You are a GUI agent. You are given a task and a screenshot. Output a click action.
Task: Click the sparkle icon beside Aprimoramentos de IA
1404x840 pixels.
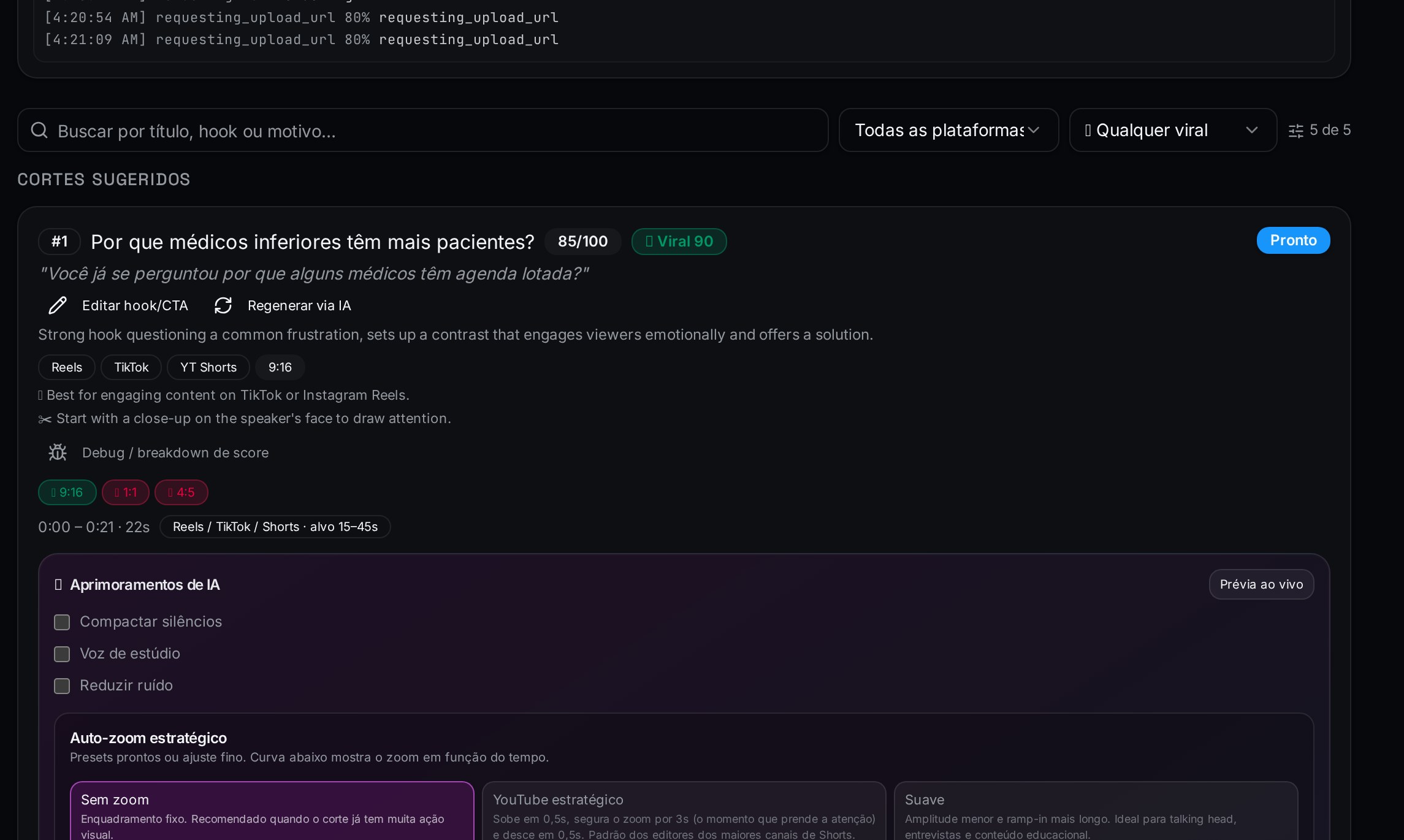pyautogui.click(x=58, y=585)
